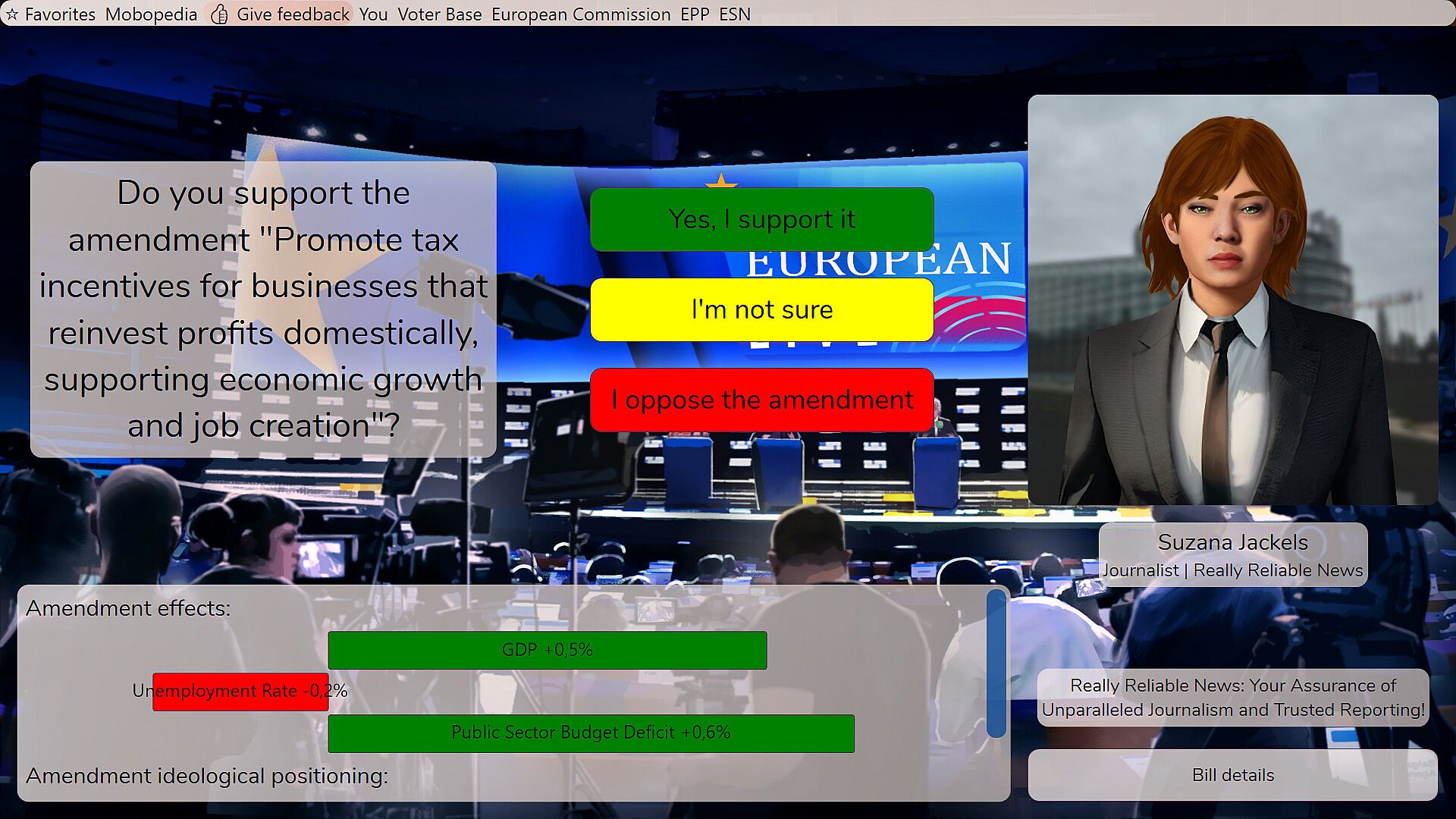The image size is (1456, 819).
Task: Click the GDP +0,5% effect bar
Action: point(547,650)
